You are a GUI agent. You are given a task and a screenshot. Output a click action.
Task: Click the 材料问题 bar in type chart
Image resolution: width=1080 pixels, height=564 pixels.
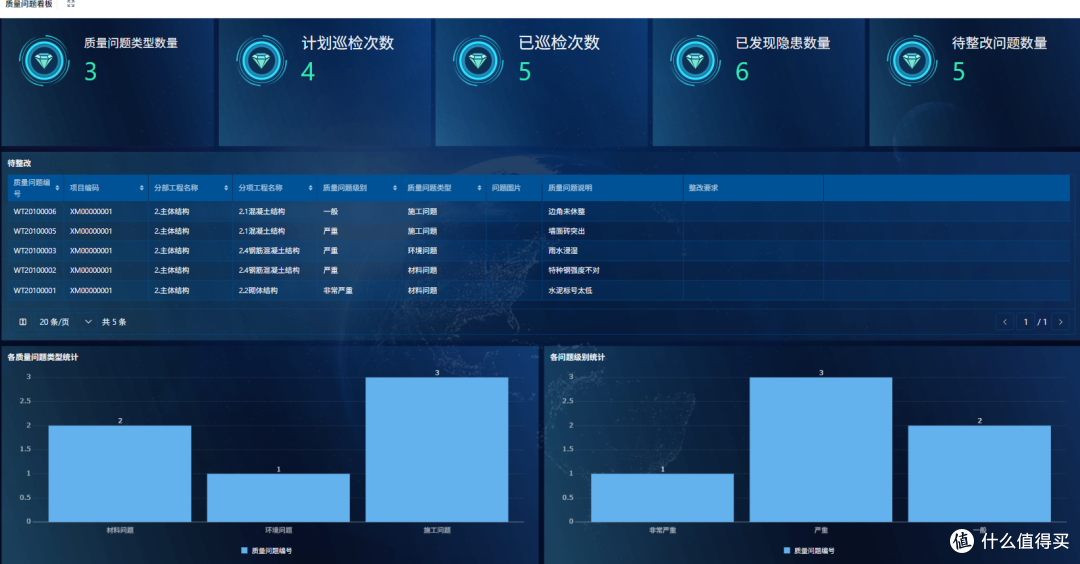pos(120,473)
